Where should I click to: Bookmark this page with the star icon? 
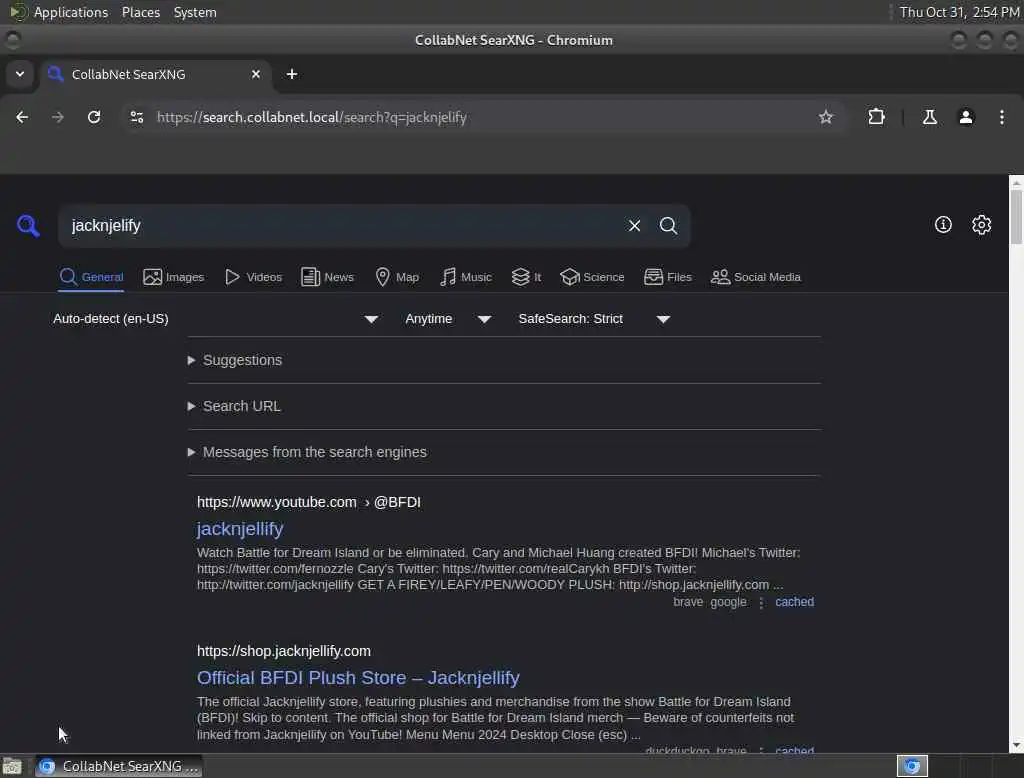point(826,117)
